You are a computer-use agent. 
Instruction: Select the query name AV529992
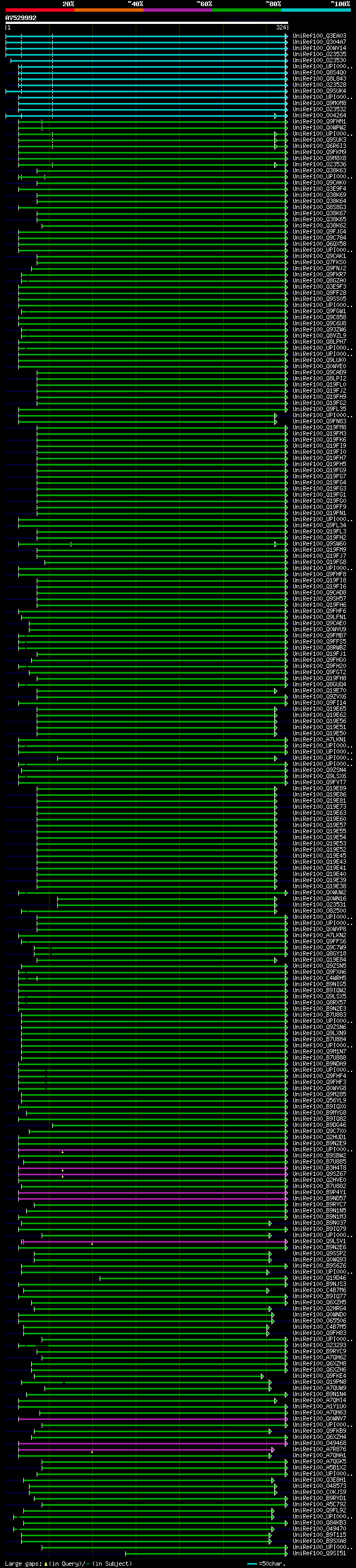coord(21,18)
